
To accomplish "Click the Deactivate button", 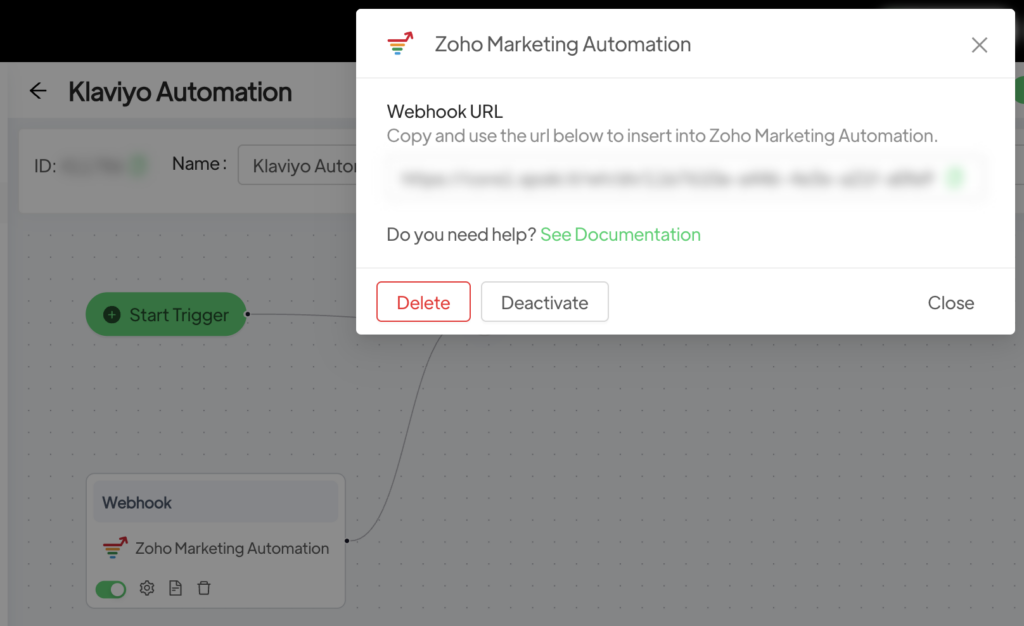I will (544, 302).
